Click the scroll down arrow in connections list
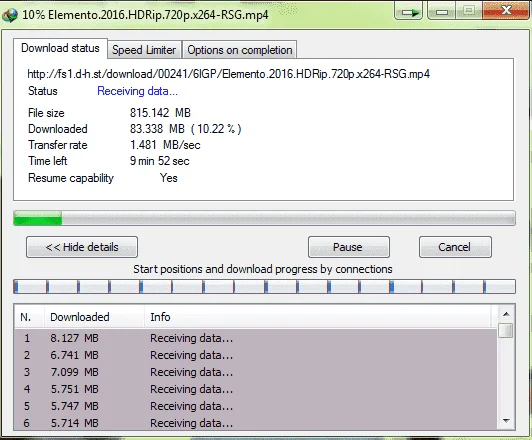The height and width of the screenshot is (440, 532). pos(506,421)
